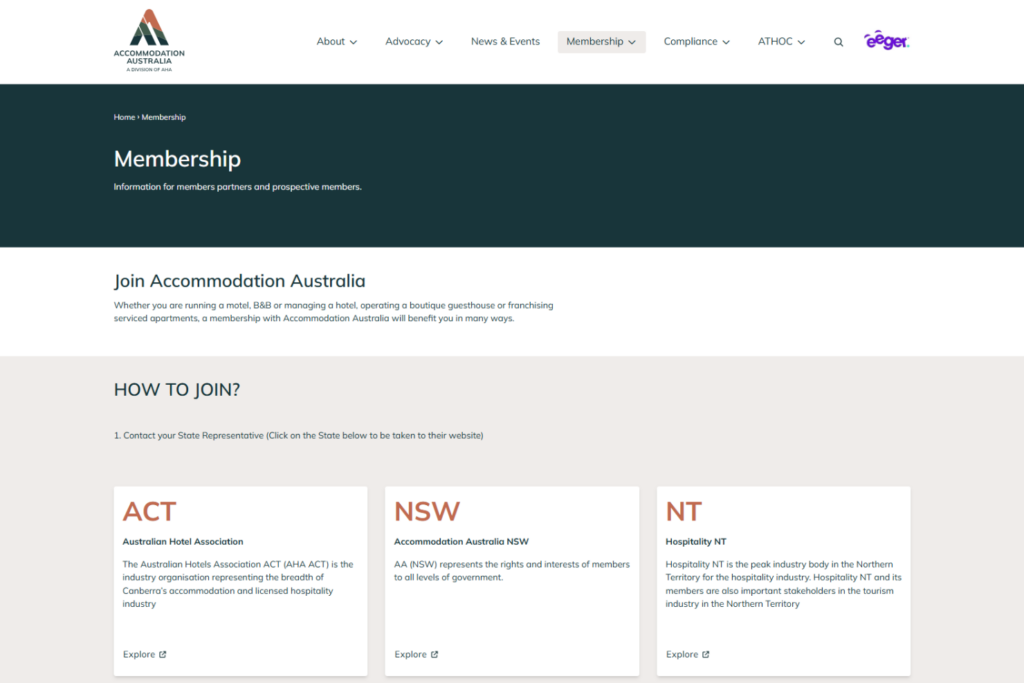Click the Accommodation Australia logo
The image size is (1024, 683).
click(x=149, y=40)
